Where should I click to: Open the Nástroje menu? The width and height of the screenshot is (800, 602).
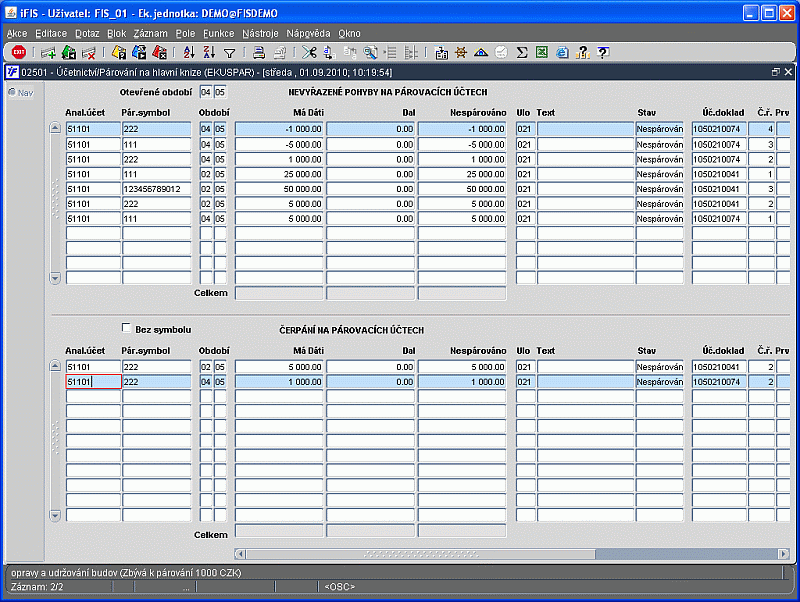click(261, 33)
